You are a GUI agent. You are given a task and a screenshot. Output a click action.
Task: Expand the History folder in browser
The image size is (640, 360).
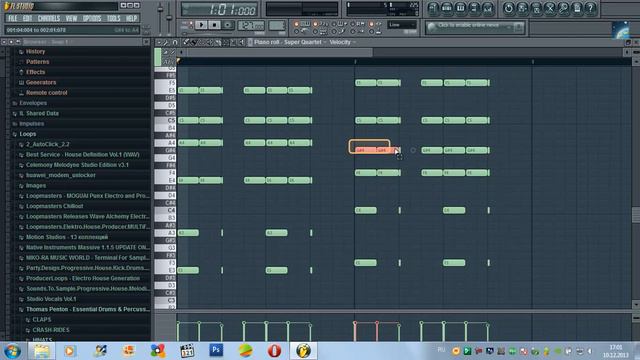pos(36,51)
